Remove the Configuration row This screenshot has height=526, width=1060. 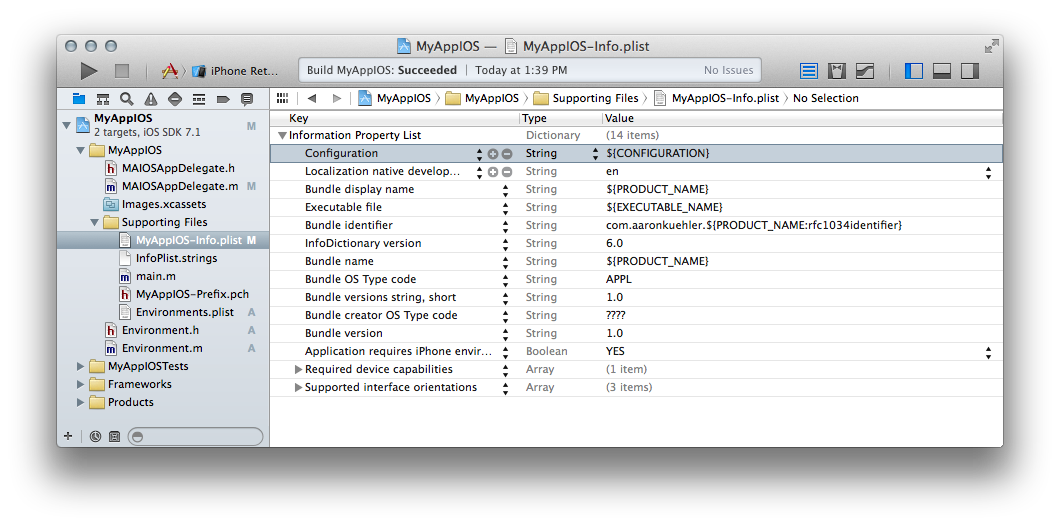506,153
